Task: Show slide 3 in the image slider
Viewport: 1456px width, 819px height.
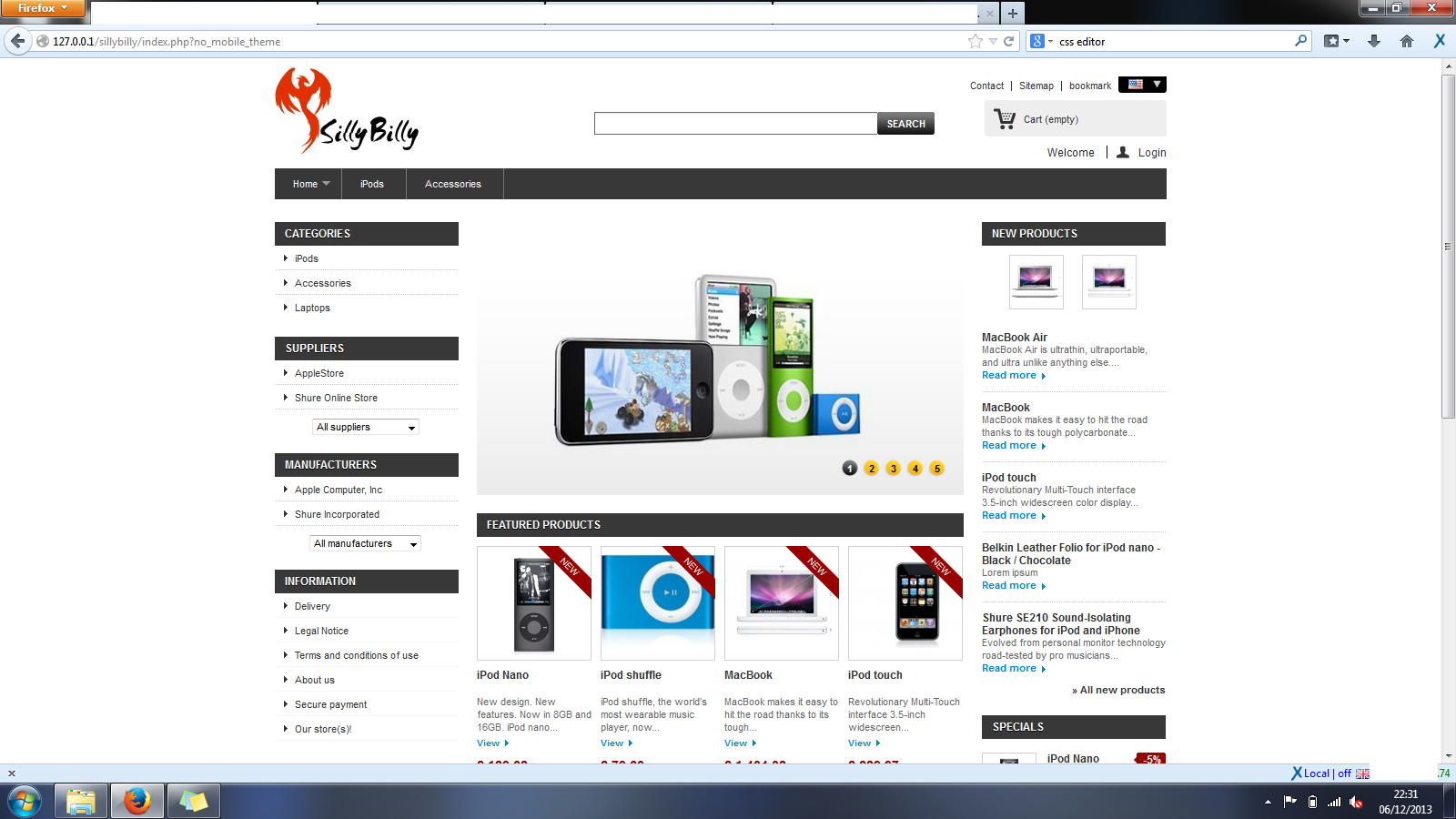Action: (x=894, y=468)
